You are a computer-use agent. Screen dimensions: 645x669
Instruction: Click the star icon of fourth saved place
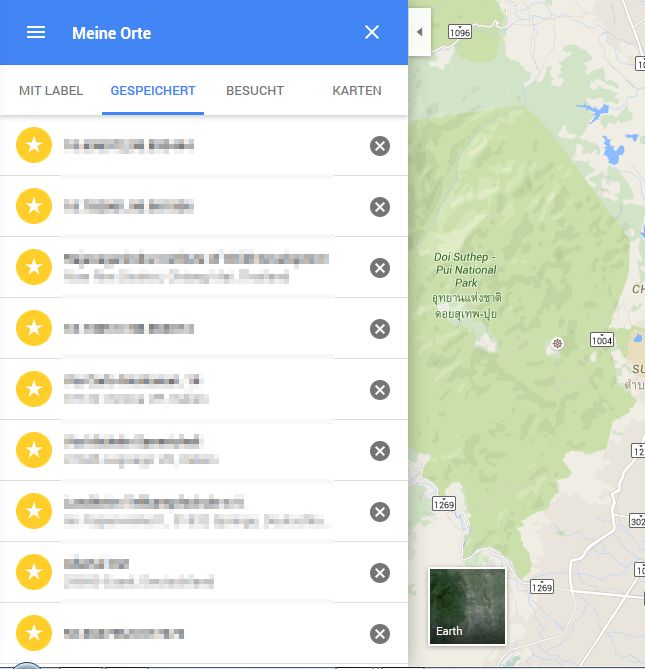point(34,328)
